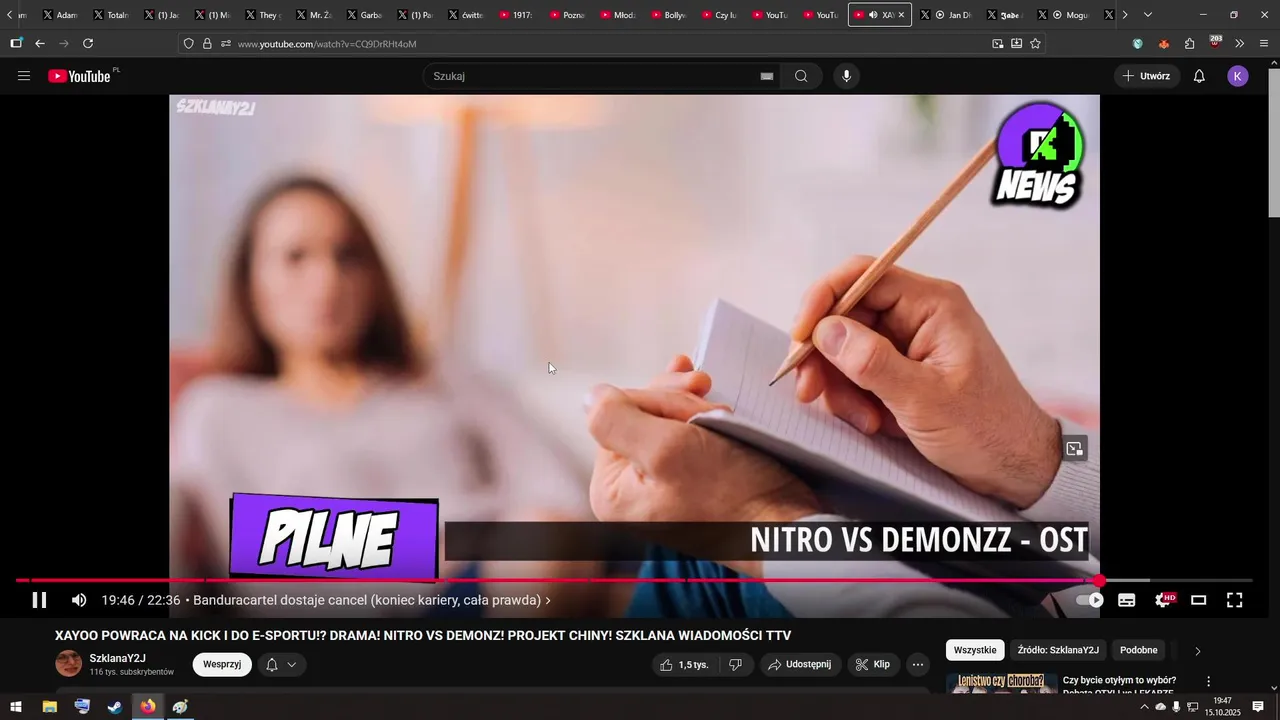Open recommended video 'Czy bycie otyłym to wybór?'
The image size is (1280, 720).
[x=1119, y=686]
